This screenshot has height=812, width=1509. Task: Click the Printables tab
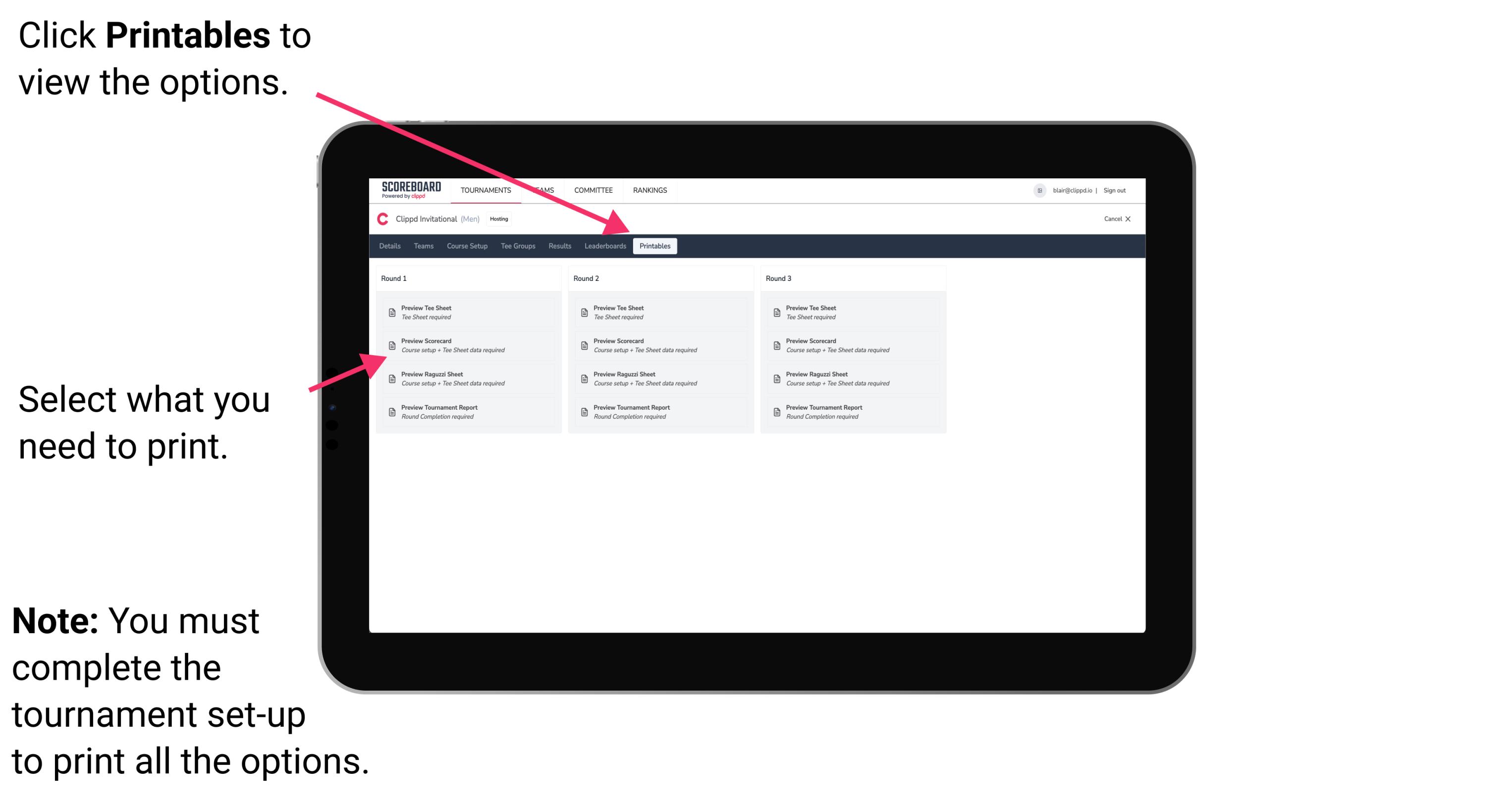[655, 246]
